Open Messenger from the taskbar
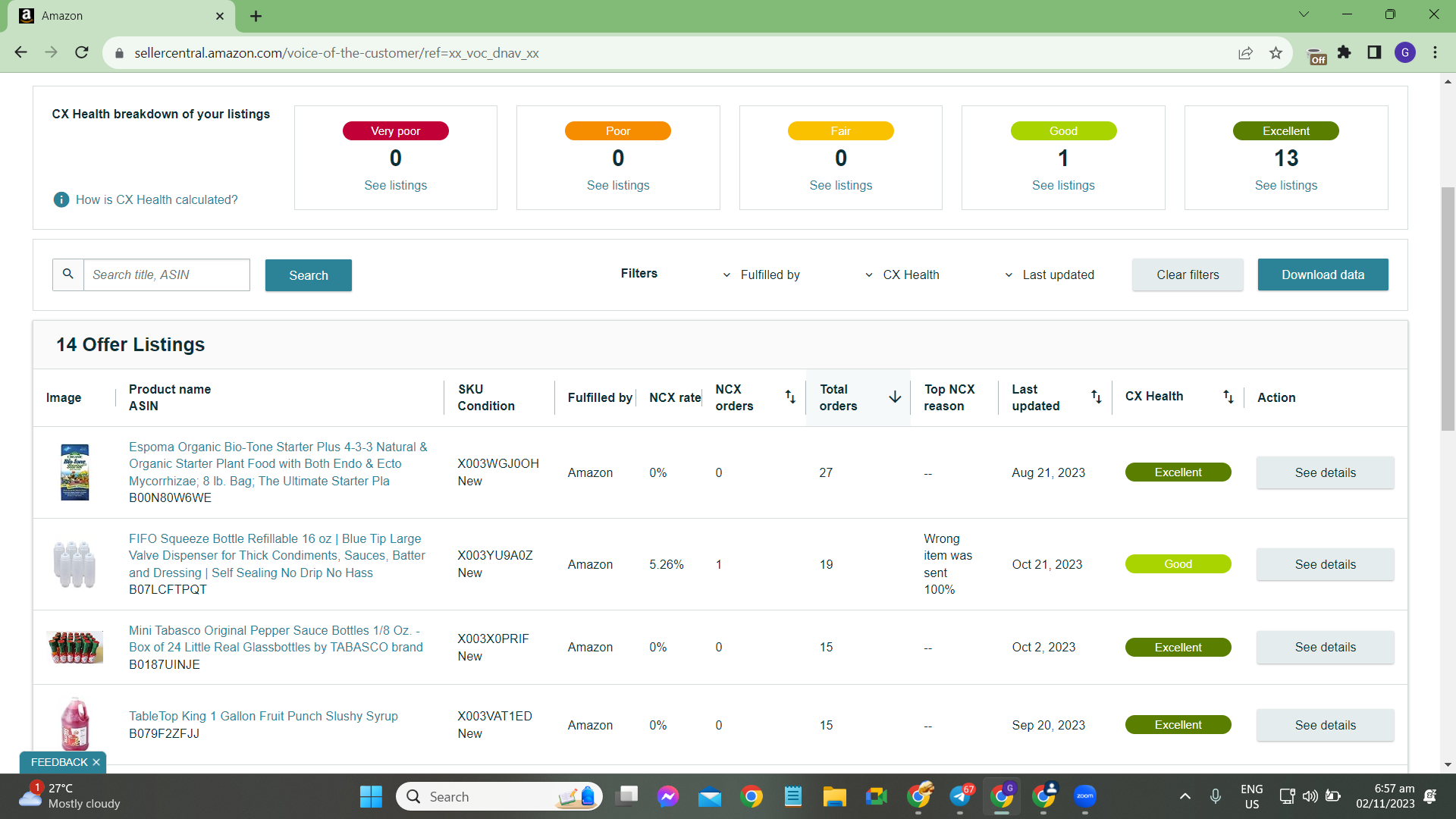The width and height of the screenshot is (1456, 819). coord(668,796)
